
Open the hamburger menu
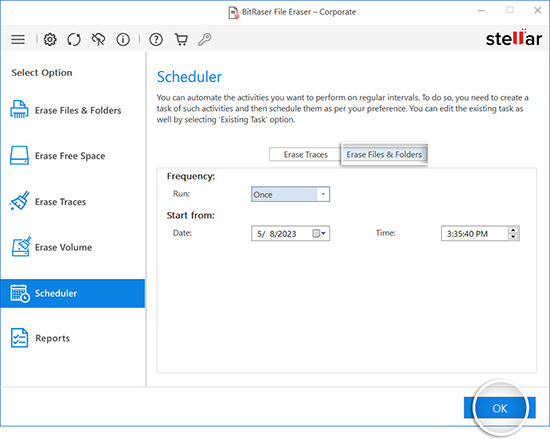tap(18, 39)
